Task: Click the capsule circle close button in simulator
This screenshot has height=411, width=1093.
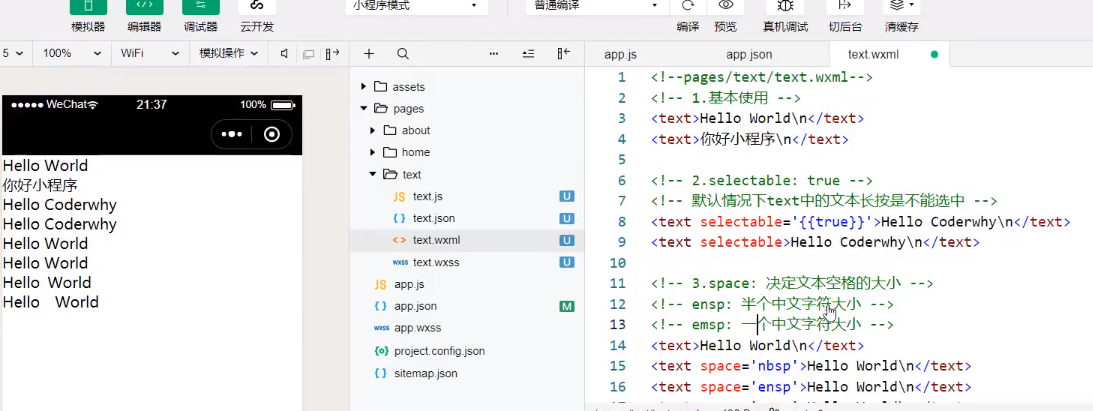Action: (272, 134)
